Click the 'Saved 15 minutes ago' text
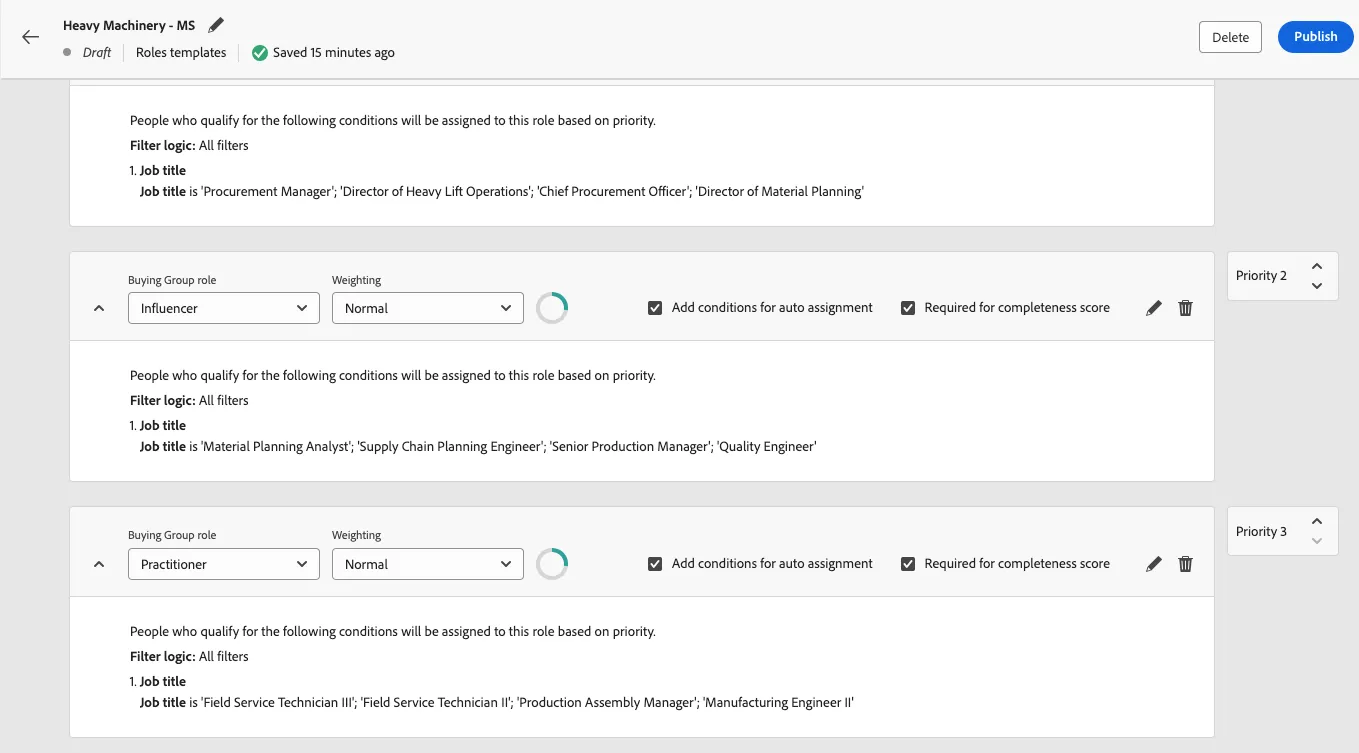The height and width of the screenshot is (753, 1359). point(334,52)
